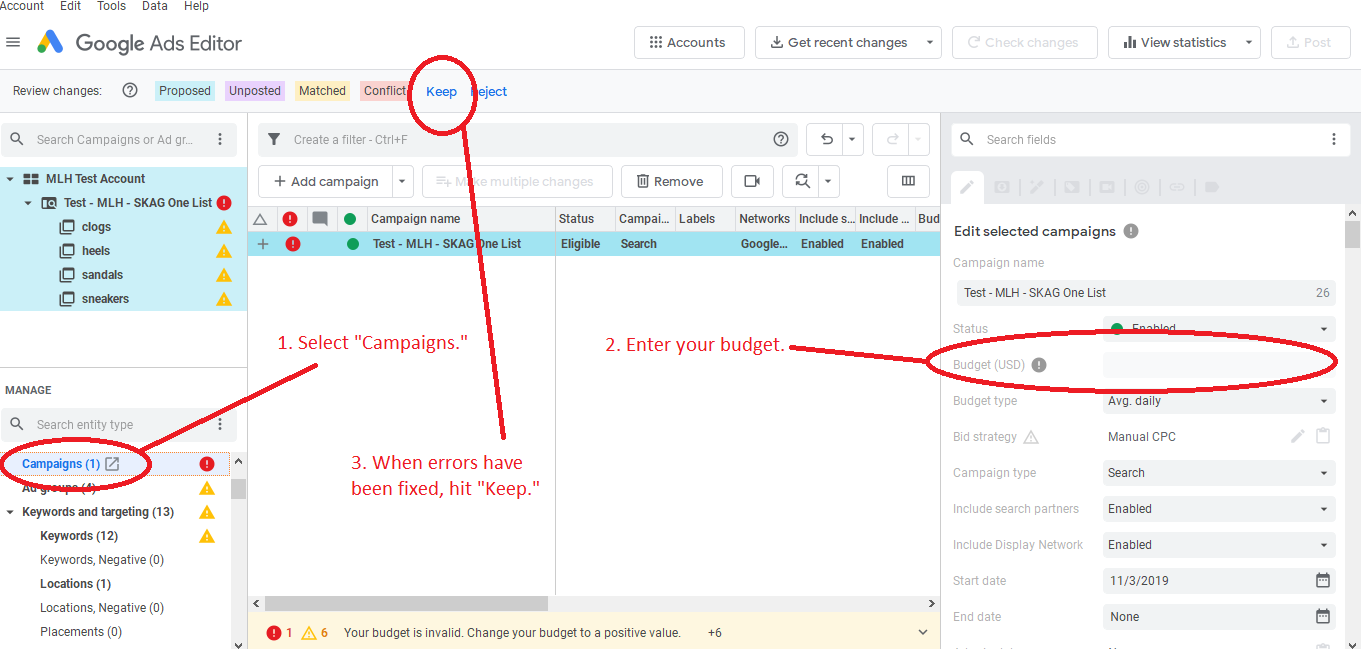Image resolution: width=1361 pixels, height=649 pixels.
Task: Select Keywords (12) in the Manage list
Action: [79, 536]
